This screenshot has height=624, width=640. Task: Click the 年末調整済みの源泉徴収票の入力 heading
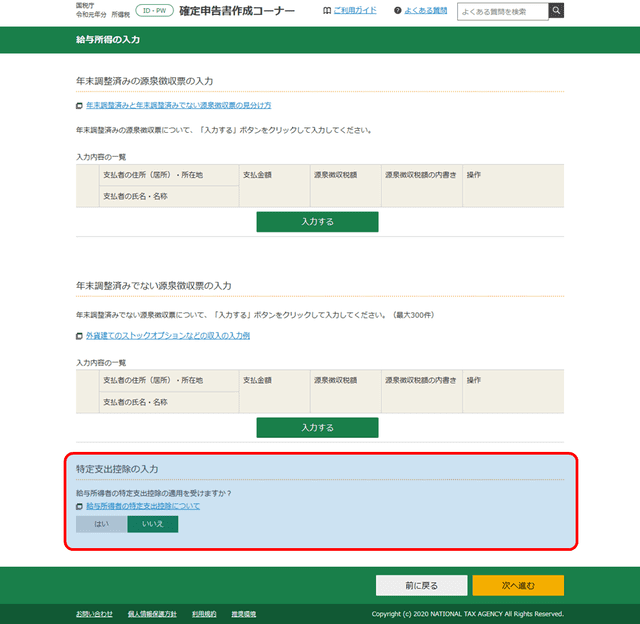pos(144,81)
